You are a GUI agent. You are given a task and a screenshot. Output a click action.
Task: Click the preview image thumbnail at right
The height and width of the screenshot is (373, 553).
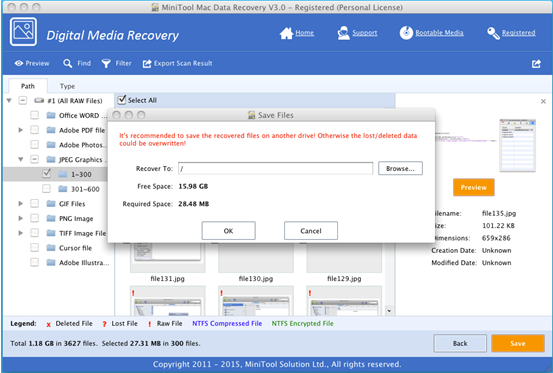(517, 145)
